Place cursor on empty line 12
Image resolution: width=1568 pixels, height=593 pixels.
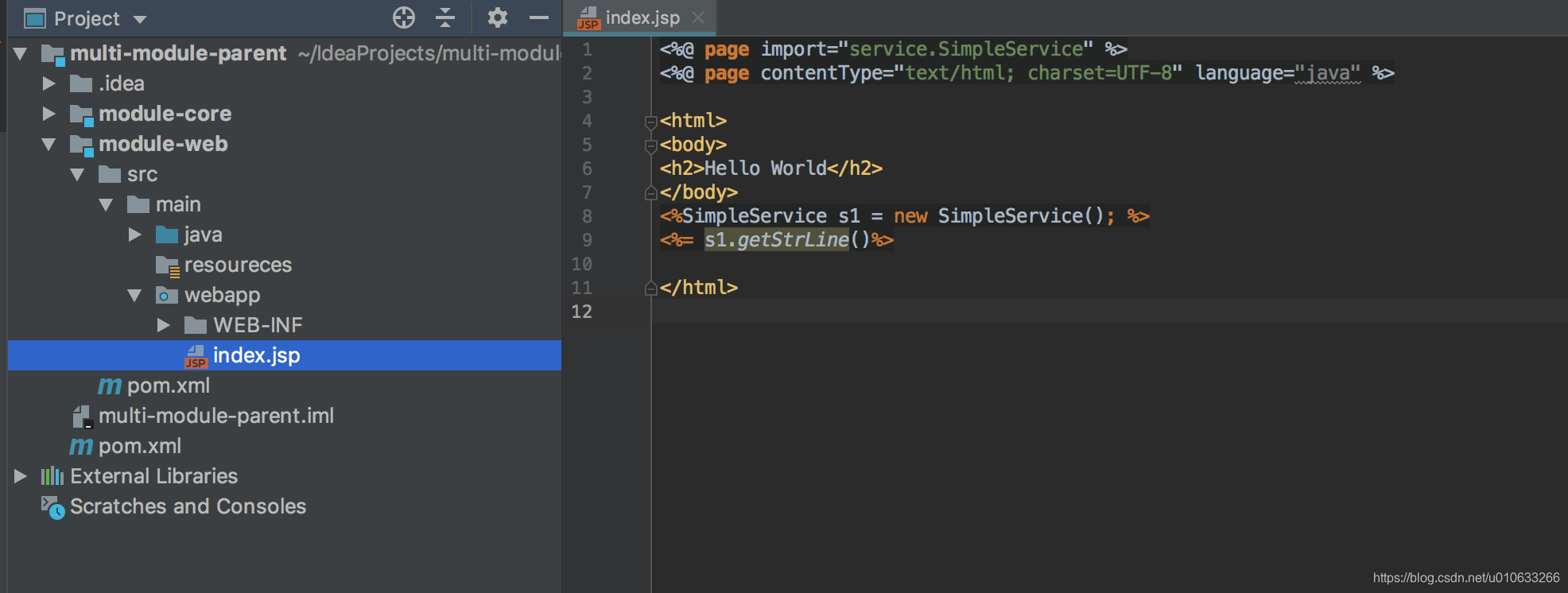[x=1109, y=311]
